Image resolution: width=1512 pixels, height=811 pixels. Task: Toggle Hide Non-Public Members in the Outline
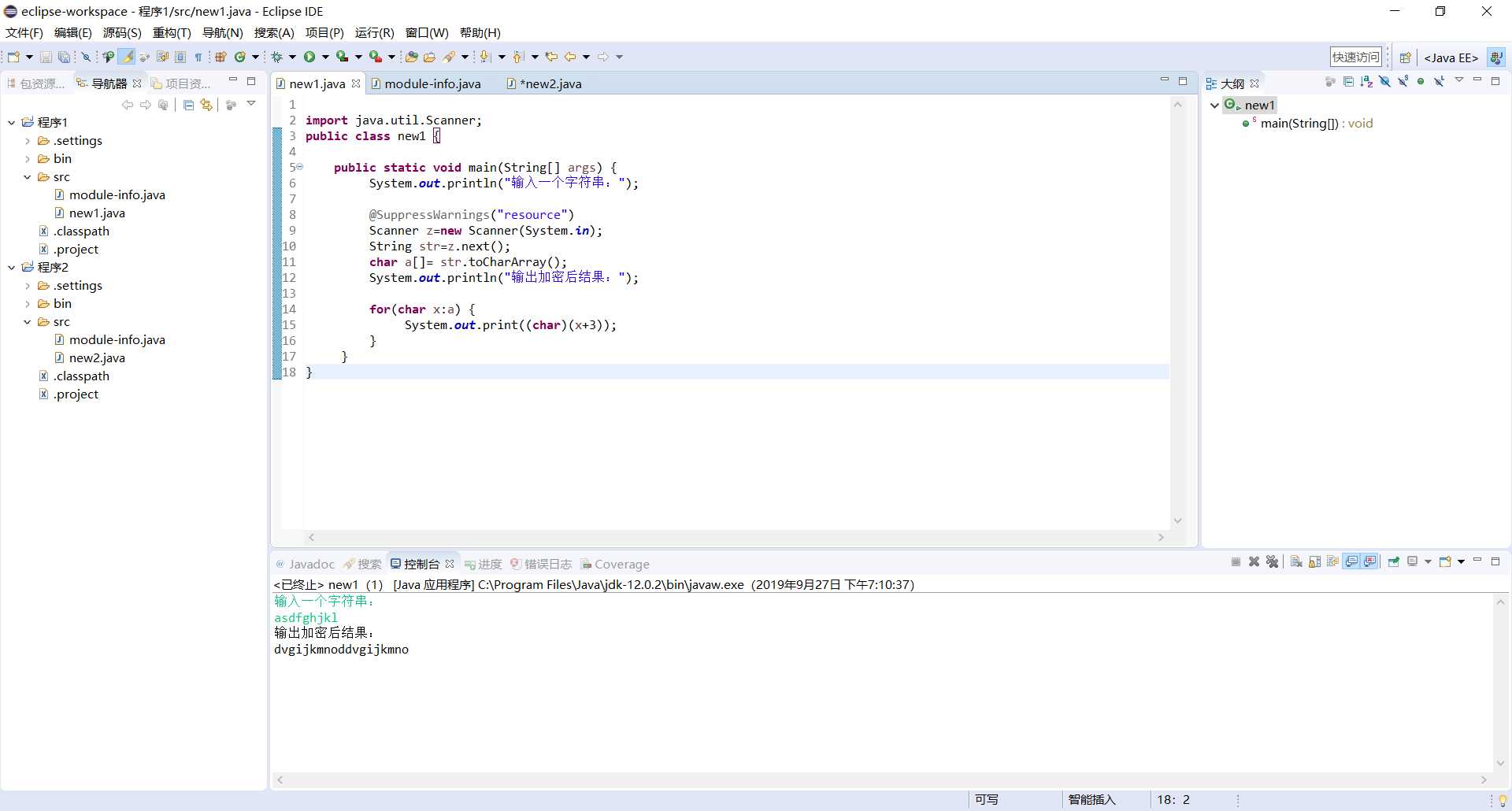[x=1421, y=82]
